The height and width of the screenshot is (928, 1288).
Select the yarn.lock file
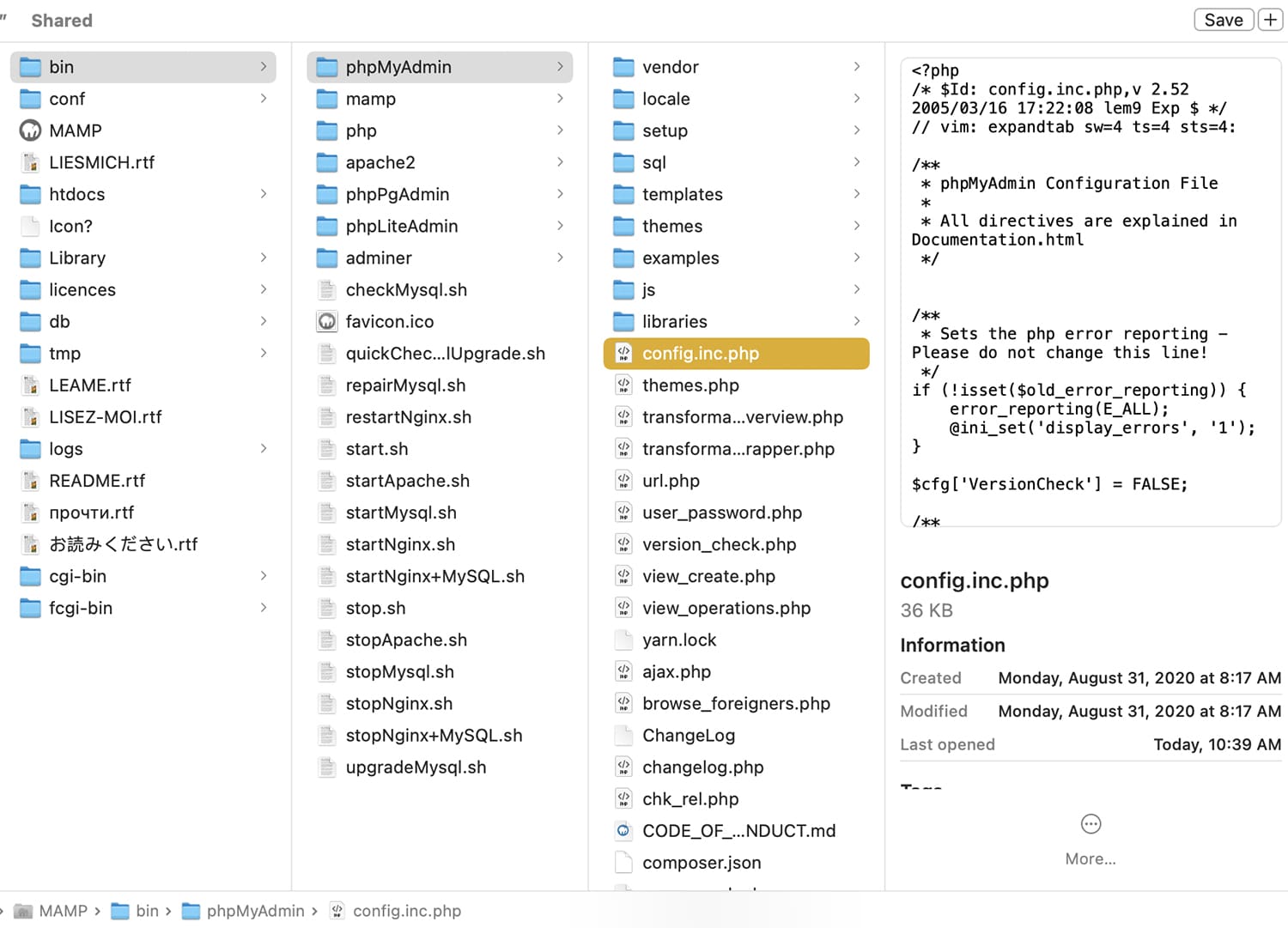pos(679,640)
